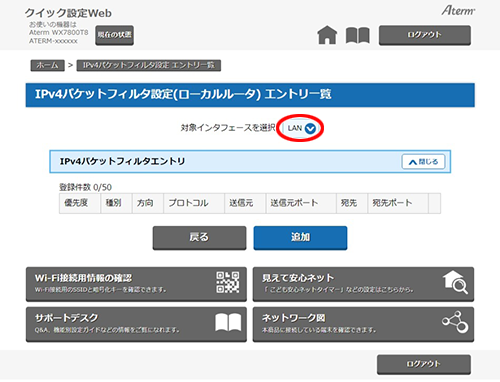Click the 送信元ポート column header
The height and width of the screenshot is (382, 500).
pyautogui.click(x=301, y=203)
